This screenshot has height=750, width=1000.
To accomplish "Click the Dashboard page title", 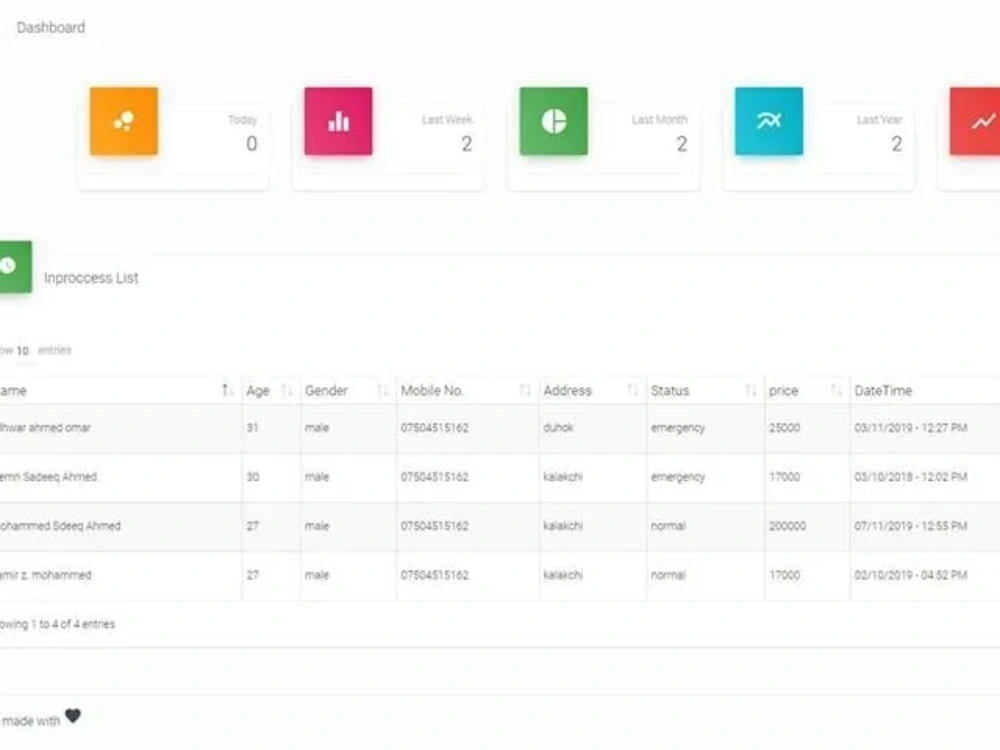I will coord(50,27).
